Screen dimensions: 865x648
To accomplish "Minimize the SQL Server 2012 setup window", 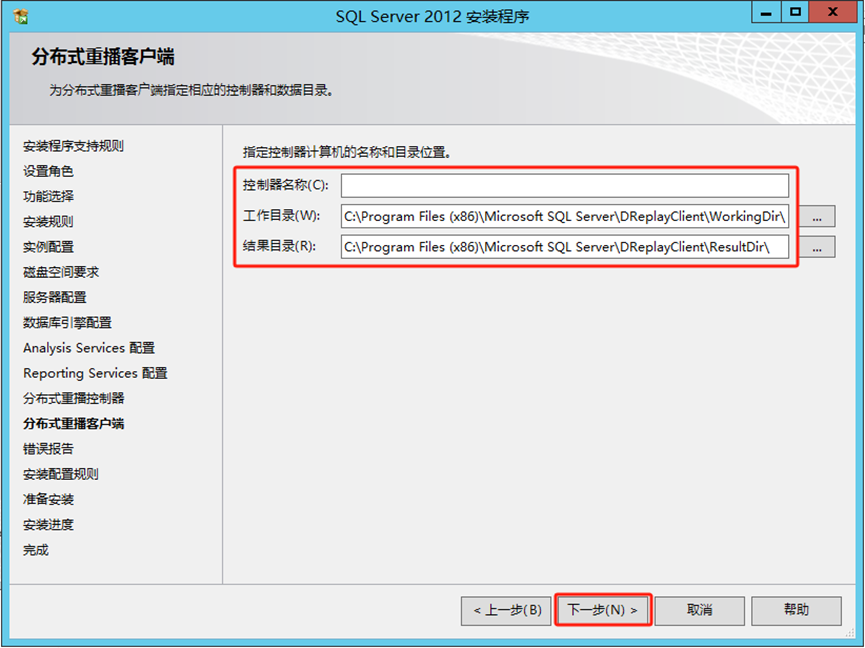I will 766,13.
